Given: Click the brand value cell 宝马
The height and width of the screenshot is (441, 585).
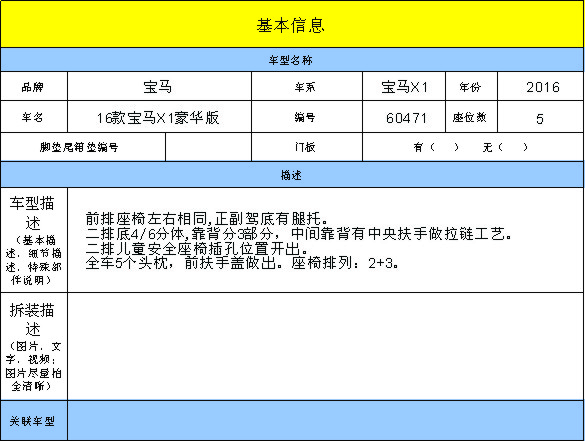Looking at the screenshot, I should [159, 87].
